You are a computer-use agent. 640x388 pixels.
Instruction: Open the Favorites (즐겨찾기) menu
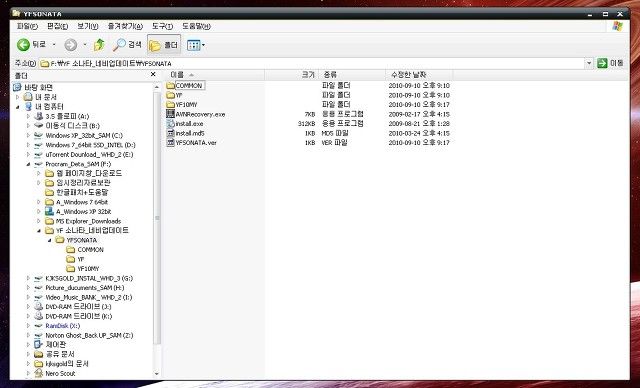click(125, 26)
